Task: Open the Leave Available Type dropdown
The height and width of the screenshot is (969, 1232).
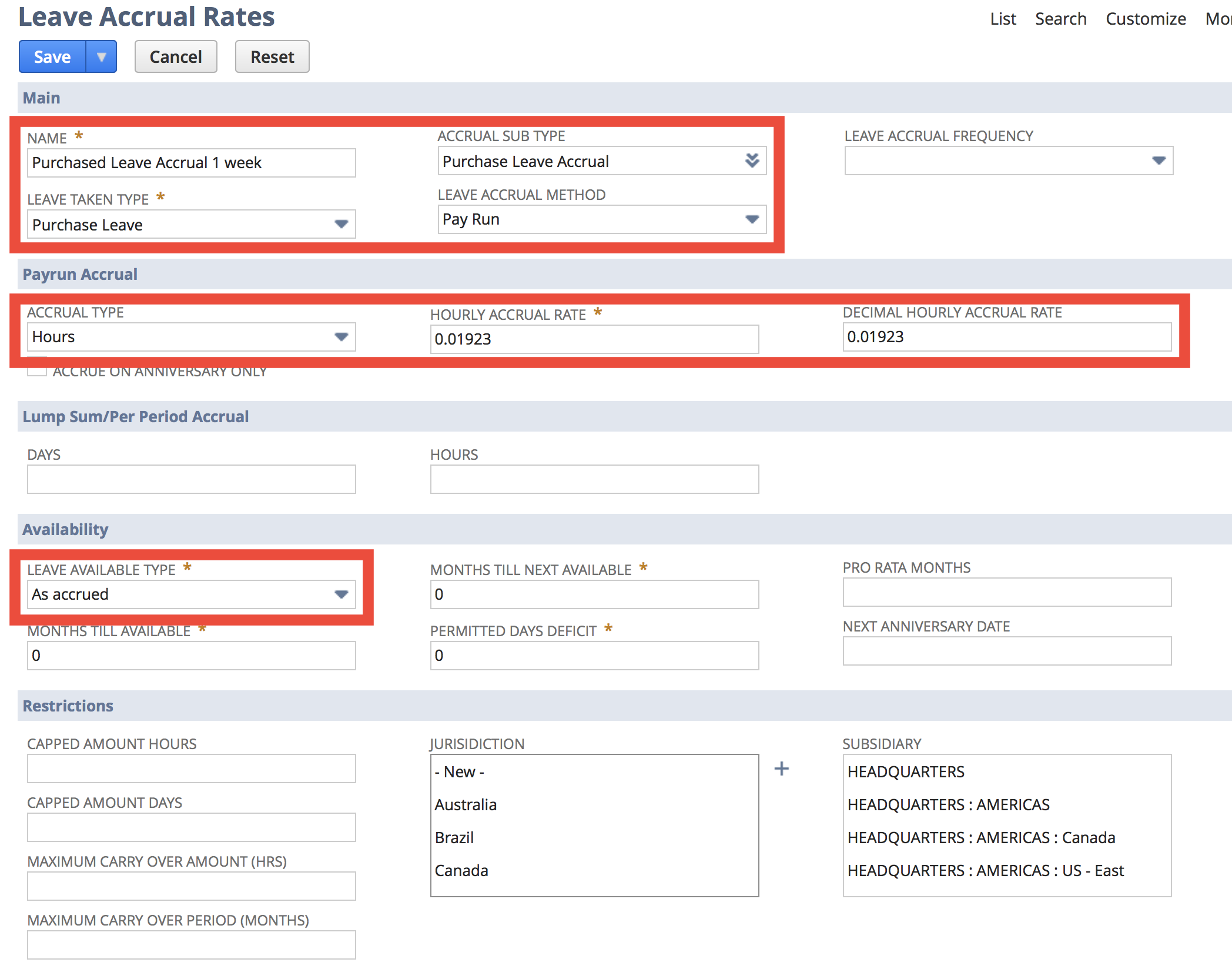Action: pos(343,594)
